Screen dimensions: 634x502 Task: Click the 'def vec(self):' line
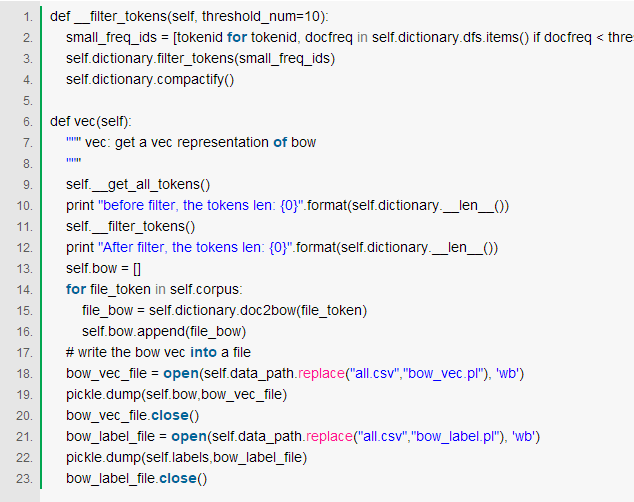click(91, 121)
